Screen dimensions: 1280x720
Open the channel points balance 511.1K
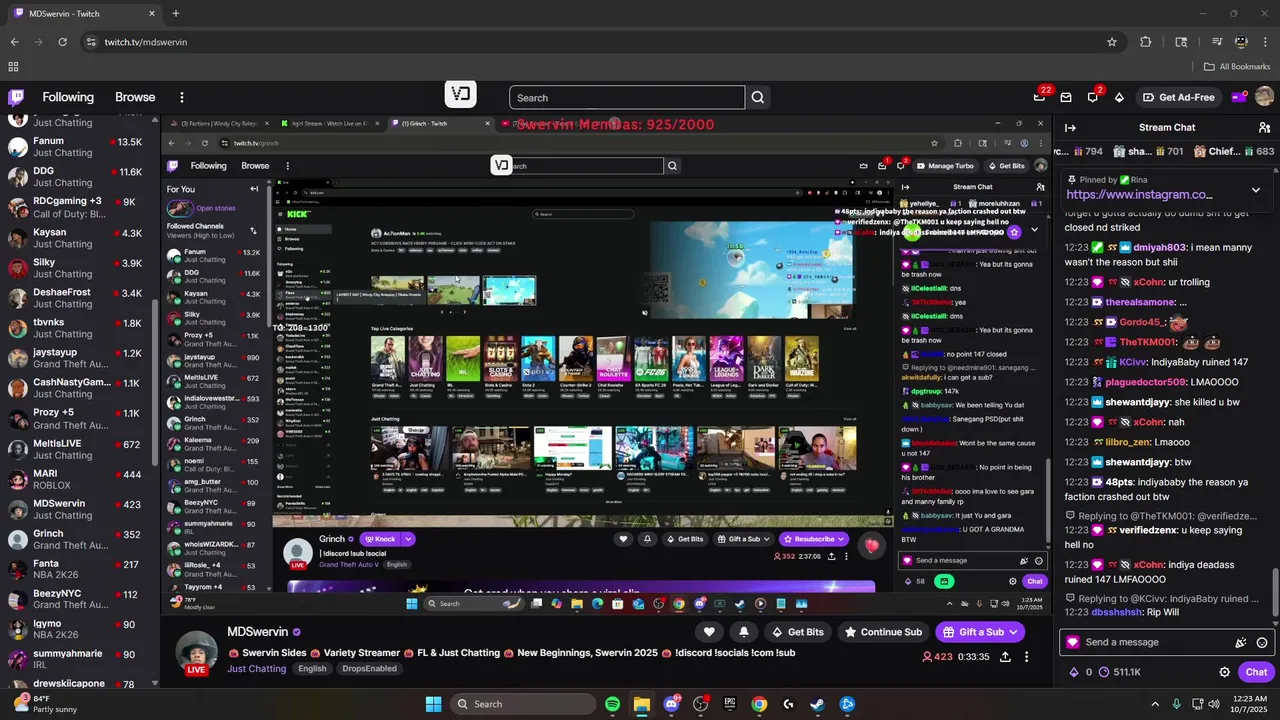1121,672
